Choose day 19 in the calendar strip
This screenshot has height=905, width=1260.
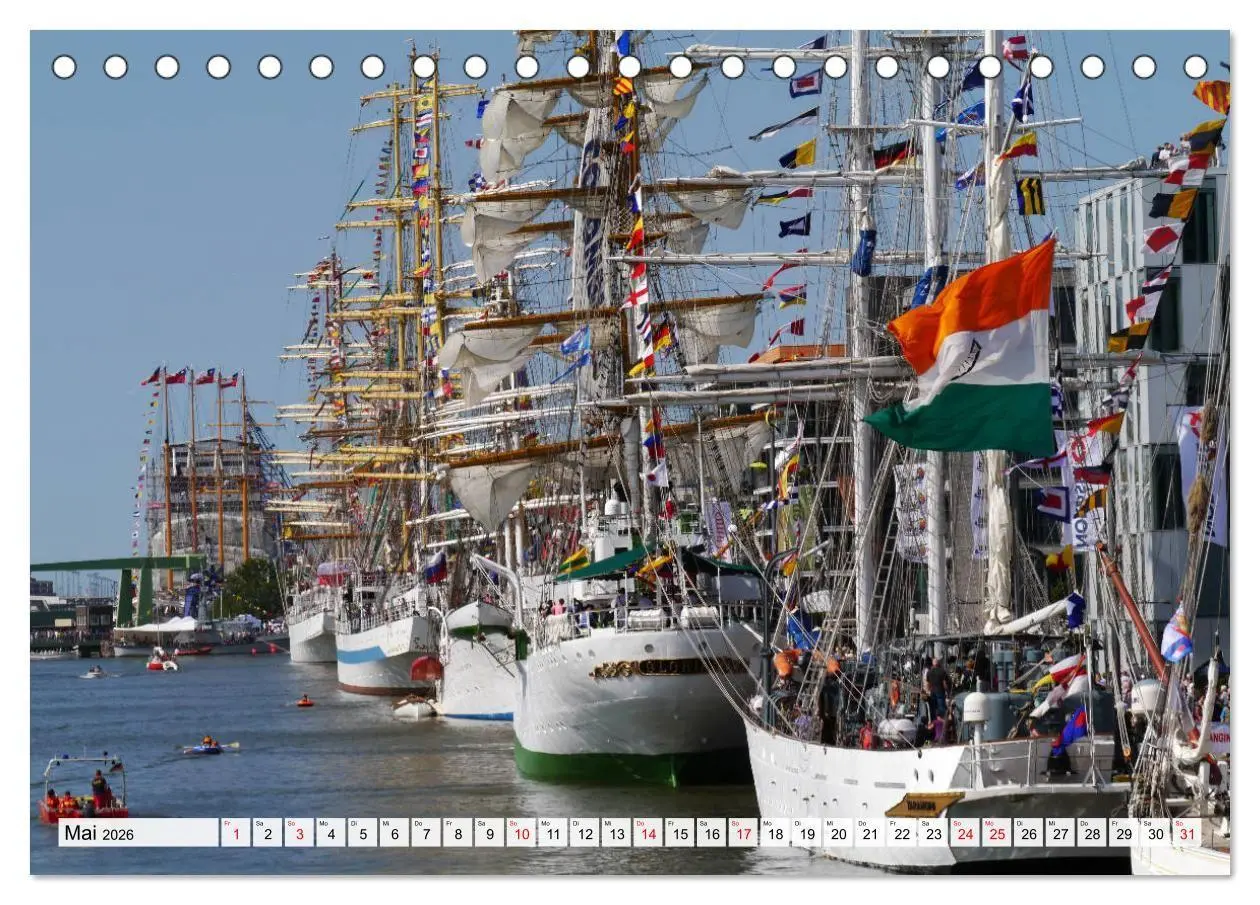pyautogui.click(x=807, y=833)
